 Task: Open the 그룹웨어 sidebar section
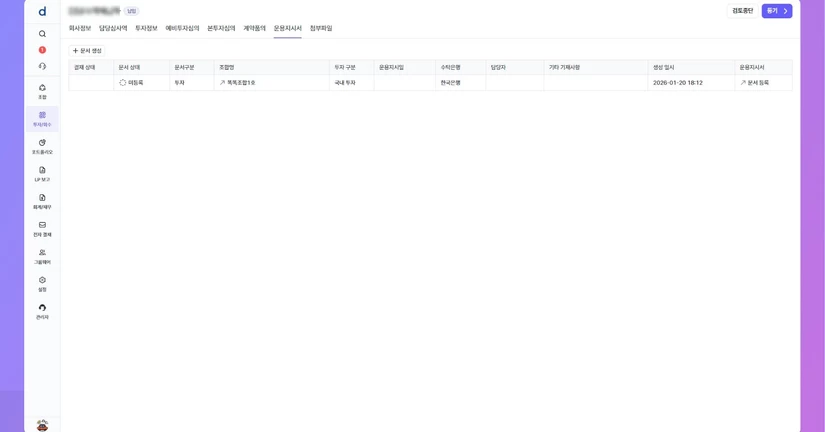click(42, 256)
